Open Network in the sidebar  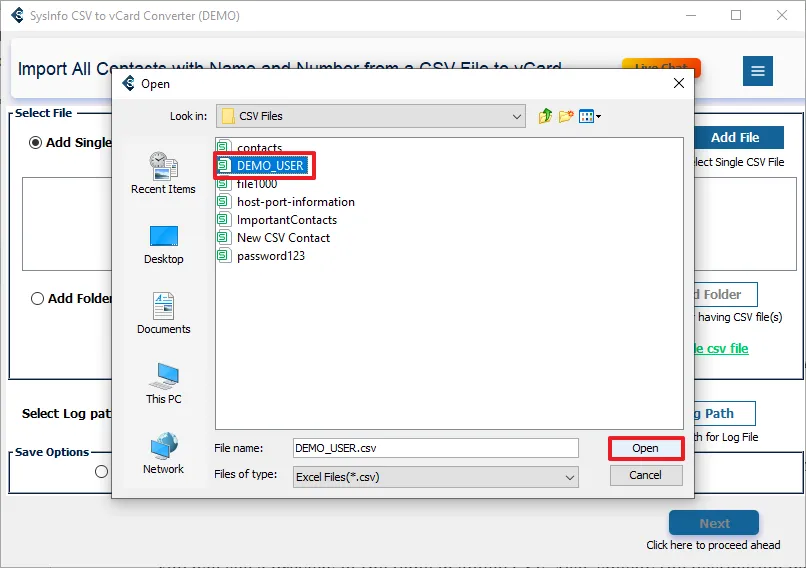pos(163,453)
